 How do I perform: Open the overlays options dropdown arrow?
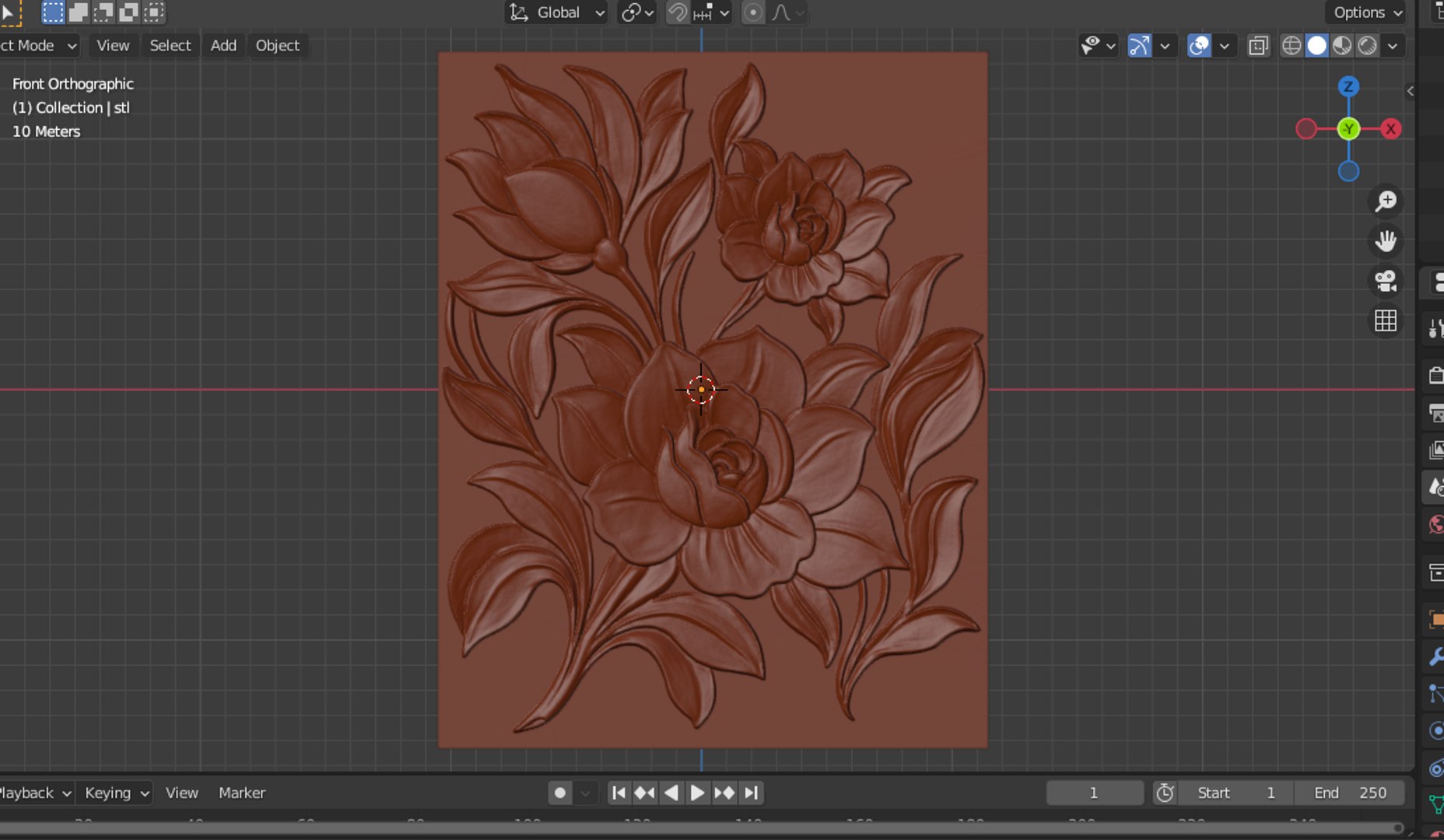(1225, 46)
